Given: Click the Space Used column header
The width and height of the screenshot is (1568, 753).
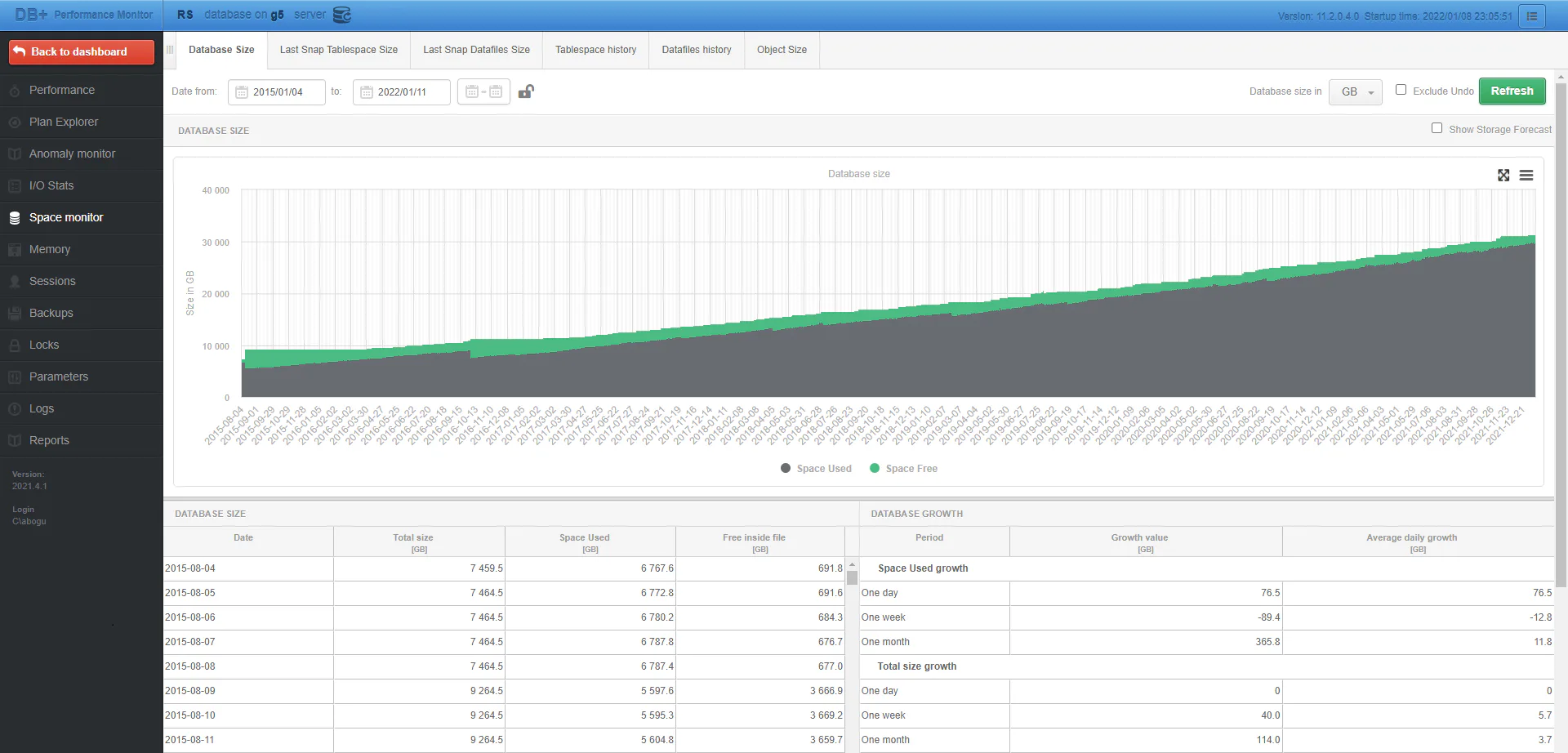Looking at the screenshot, I should (x=590, y=542).
